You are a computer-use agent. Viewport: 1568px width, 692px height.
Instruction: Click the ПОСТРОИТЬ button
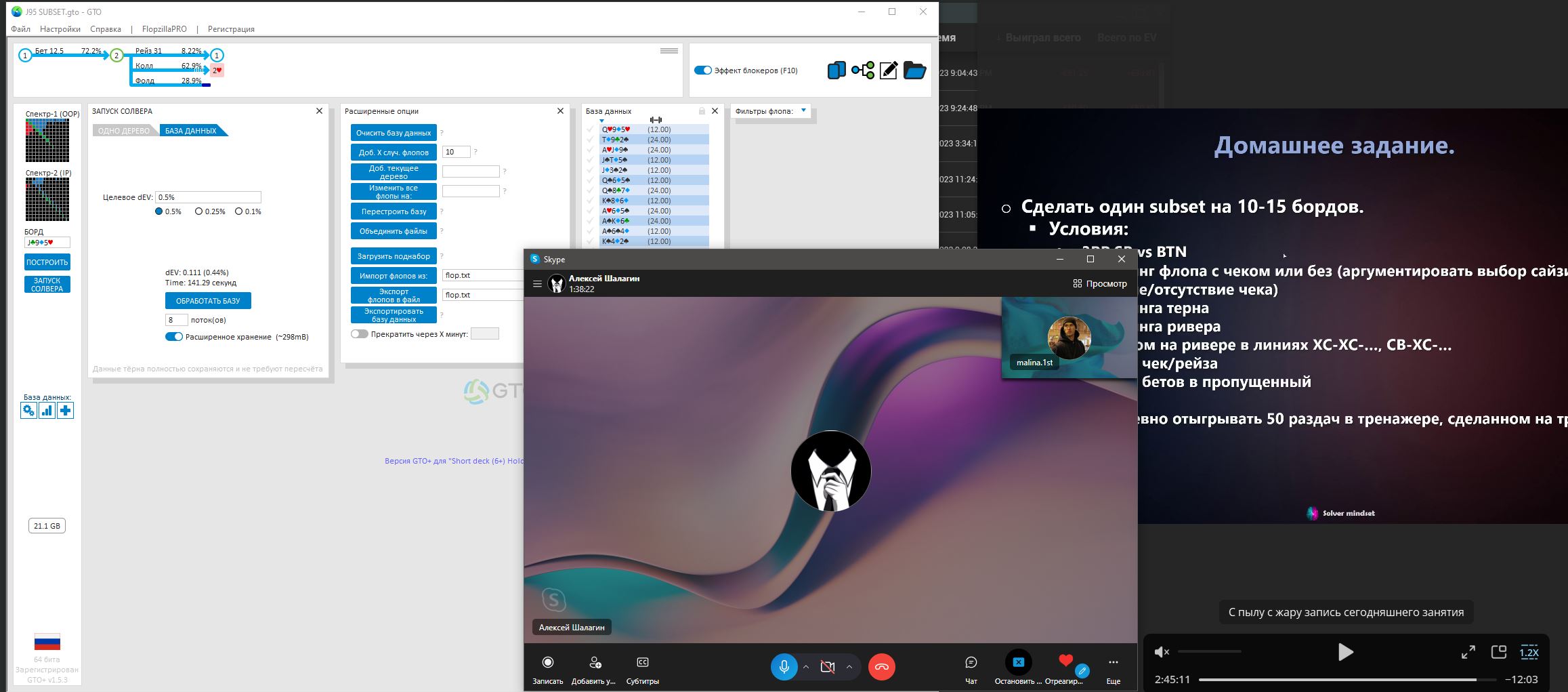pos(47,262)
